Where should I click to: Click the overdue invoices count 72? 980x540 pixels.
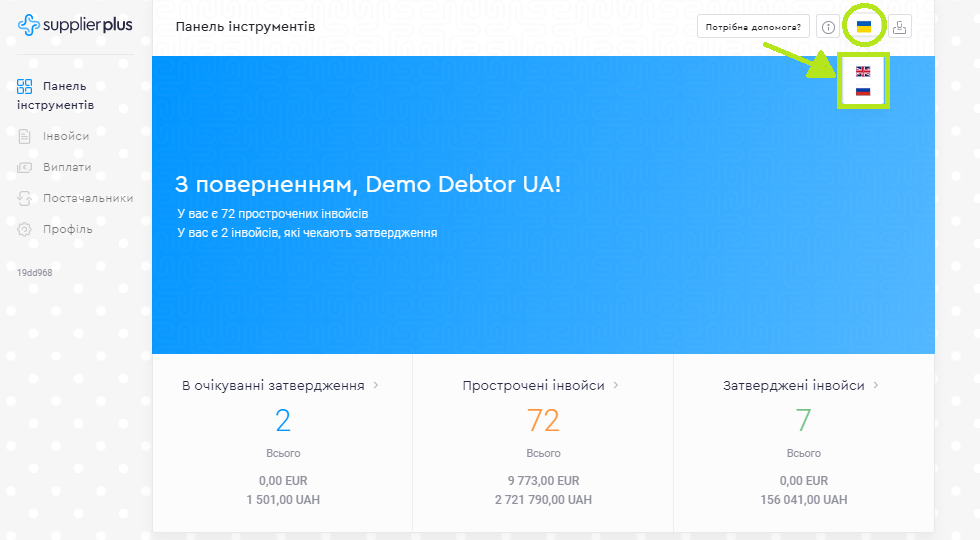tap(543, 420)
